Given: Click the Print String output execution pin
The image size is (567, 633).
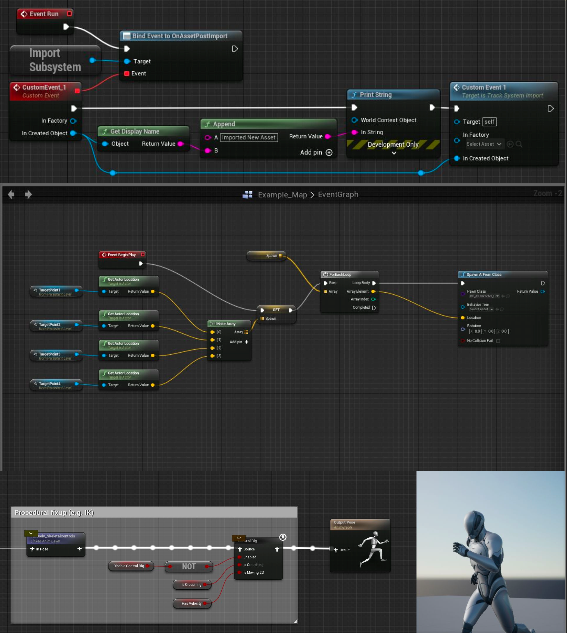Looking at the screenshot, I should (x=432, y=107).
